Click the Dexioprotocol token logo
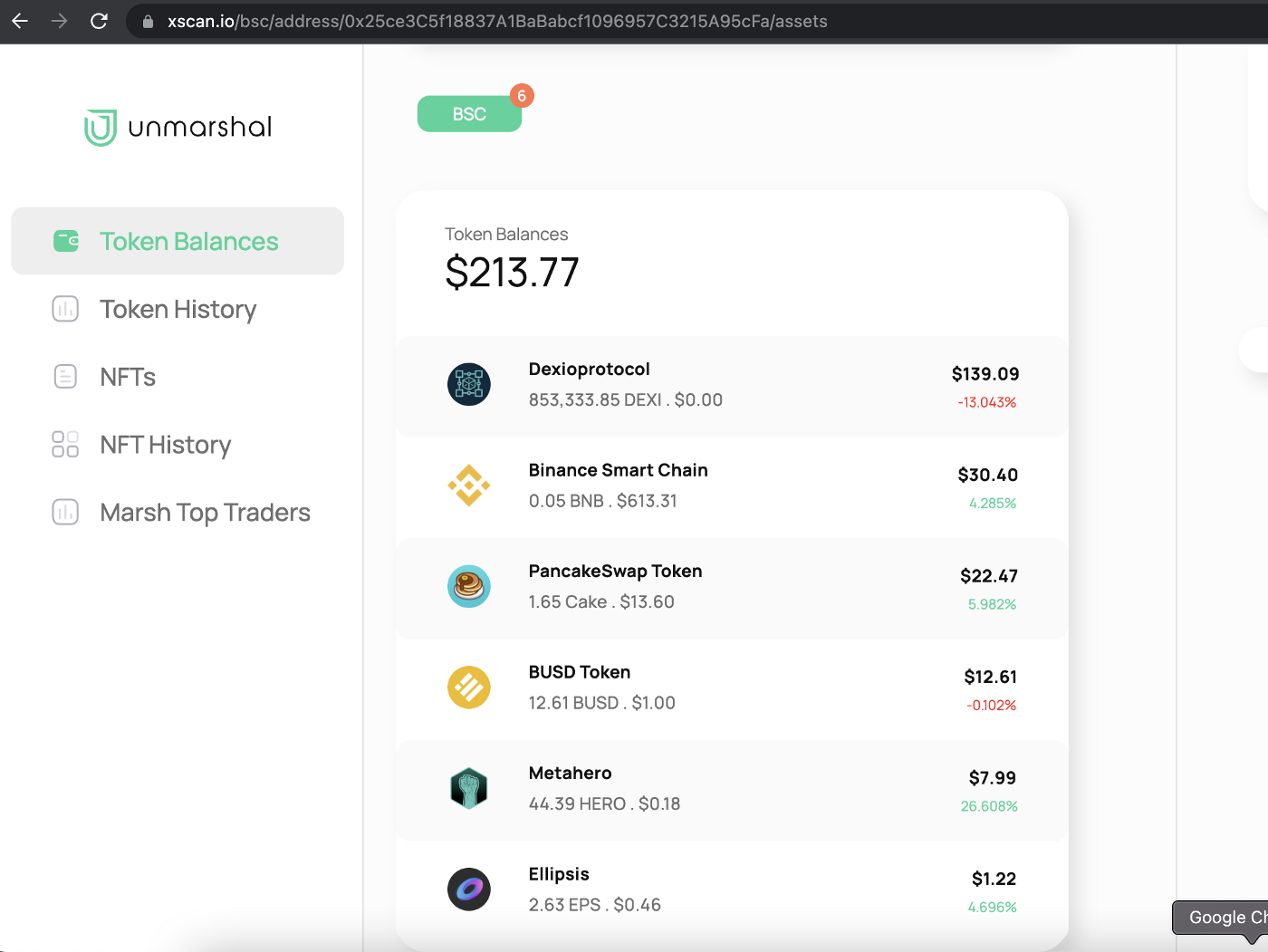The image size is (1268, 952). pyautogui.click(x=468, y=384)
